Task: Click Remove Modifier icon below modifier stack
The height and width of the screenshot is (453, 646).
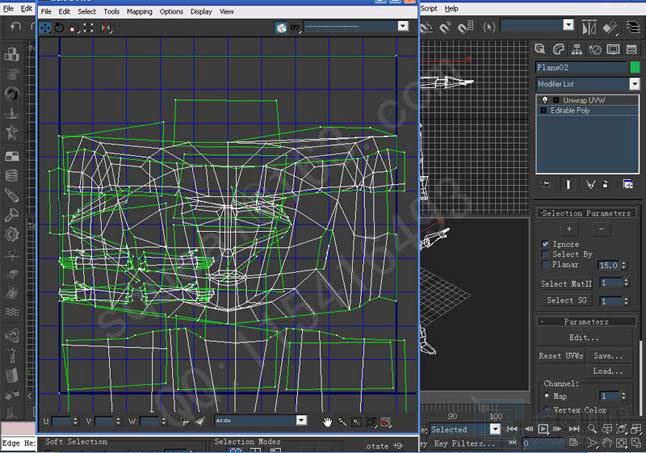Action: [606, 184]
